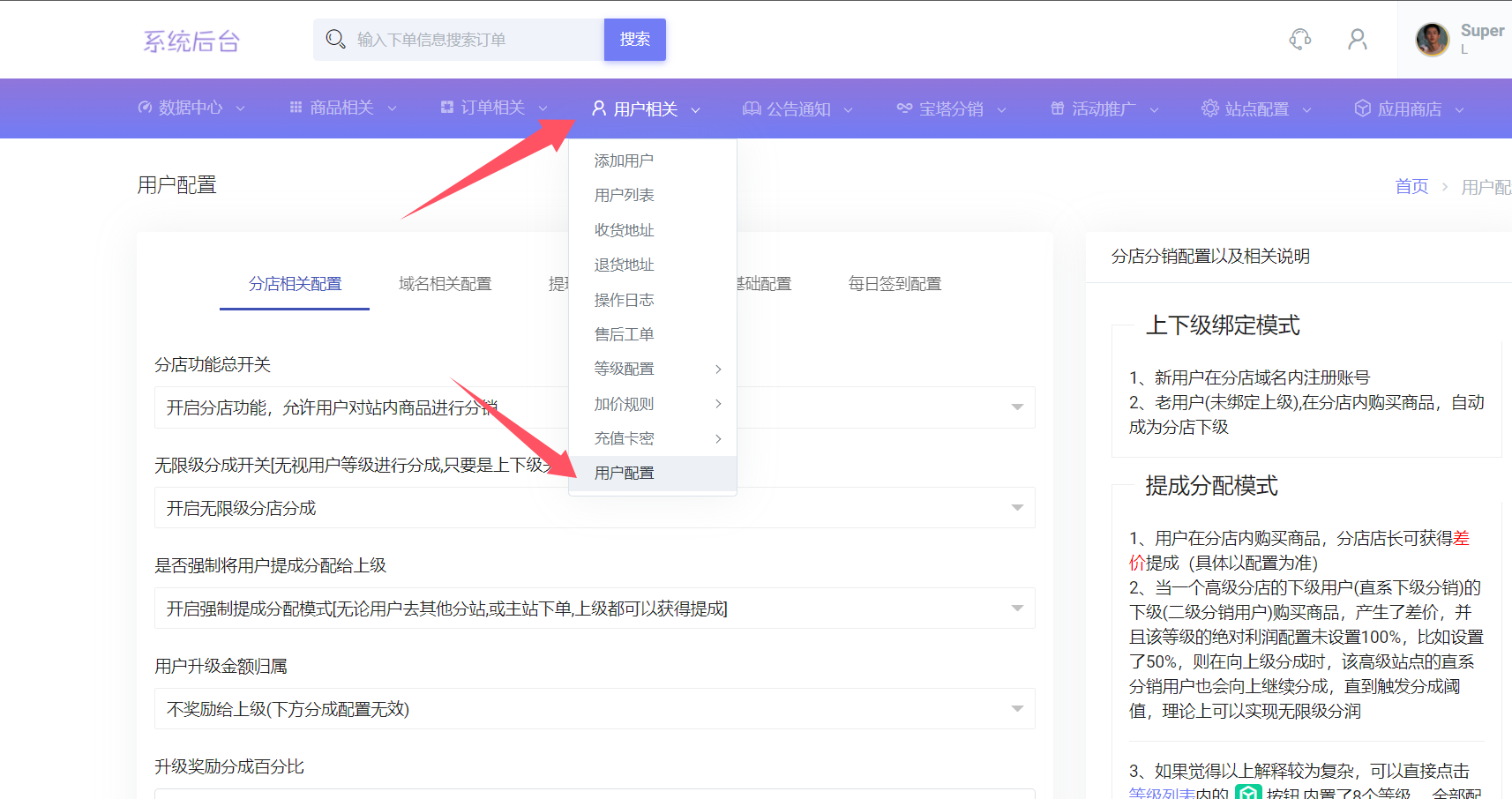Switch to the 域名相关配置 tab
Image resolution: width=1512 pixels, height=799 pixels.
445,284
